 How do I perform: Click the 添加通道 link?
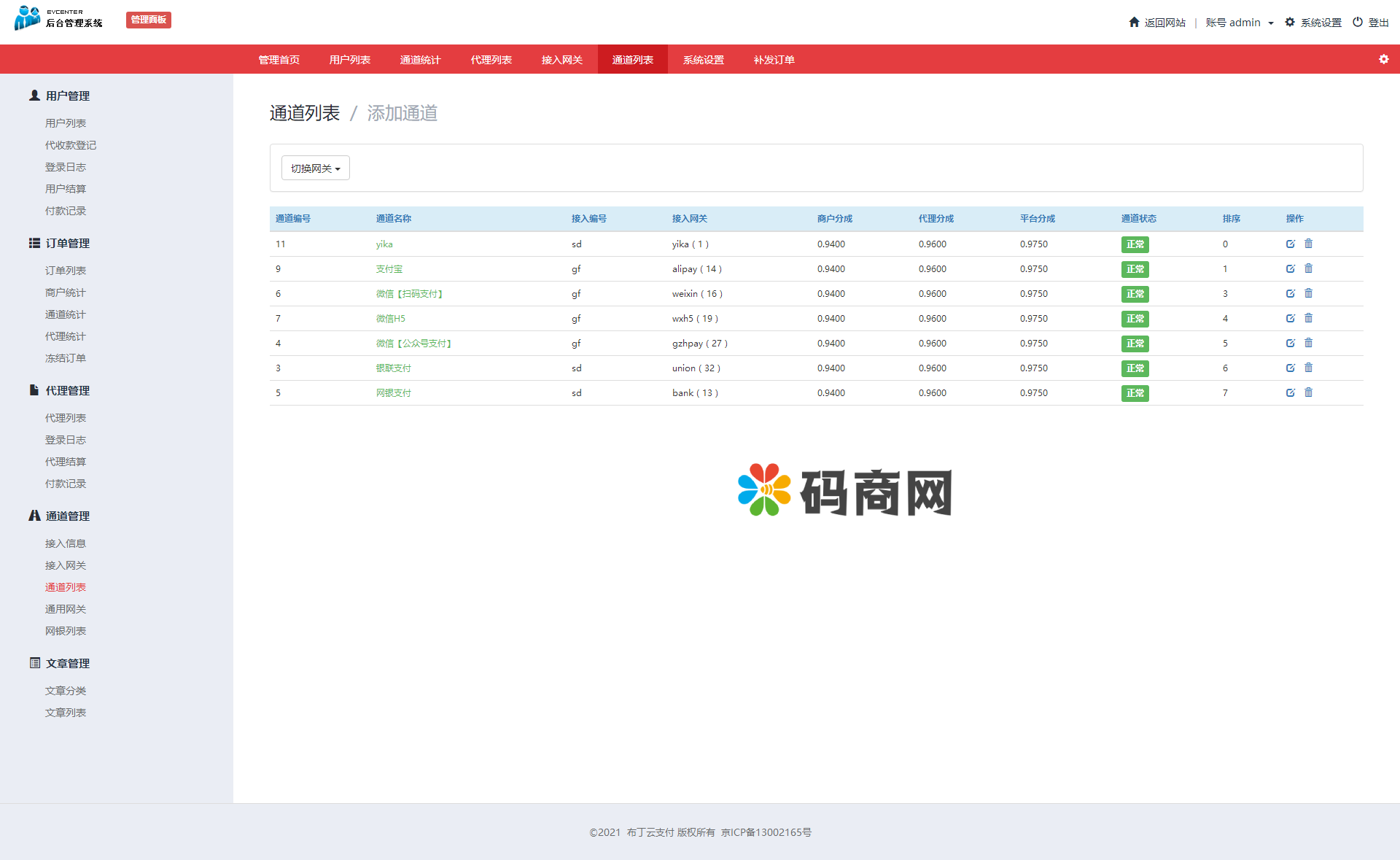click(402, 113)
